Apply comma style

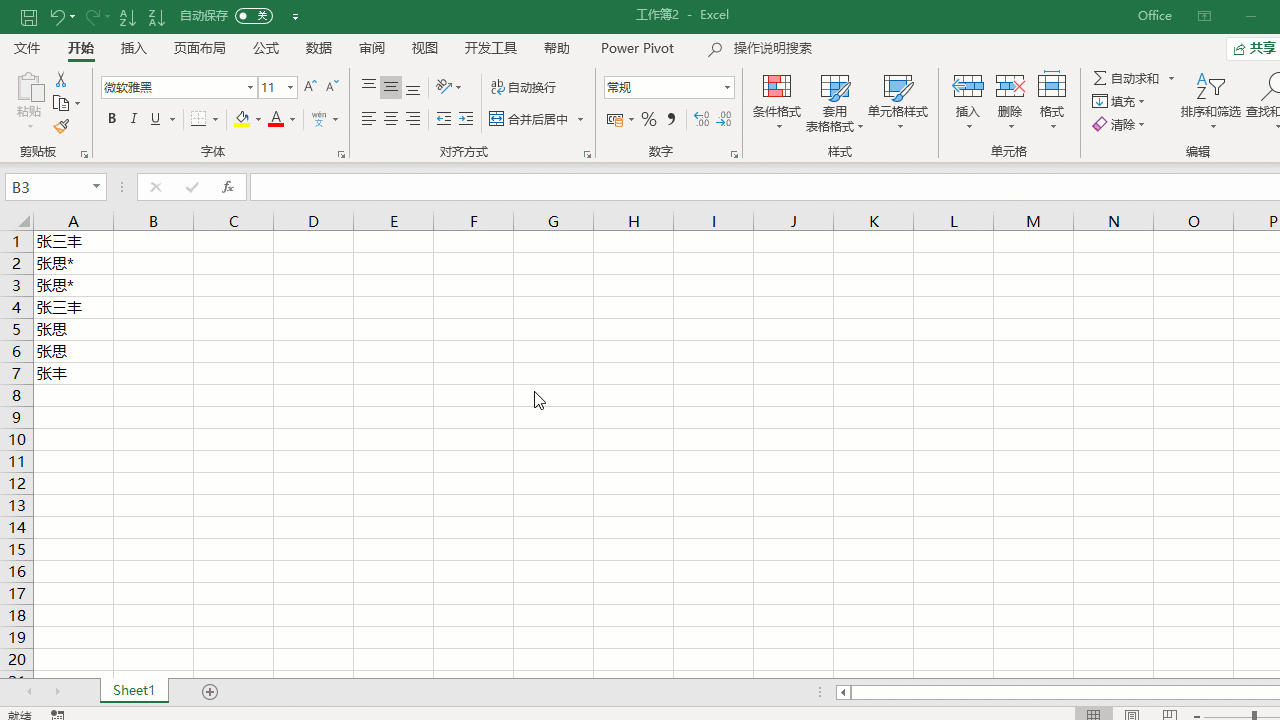pyautogui.click(x=671, y=119)
